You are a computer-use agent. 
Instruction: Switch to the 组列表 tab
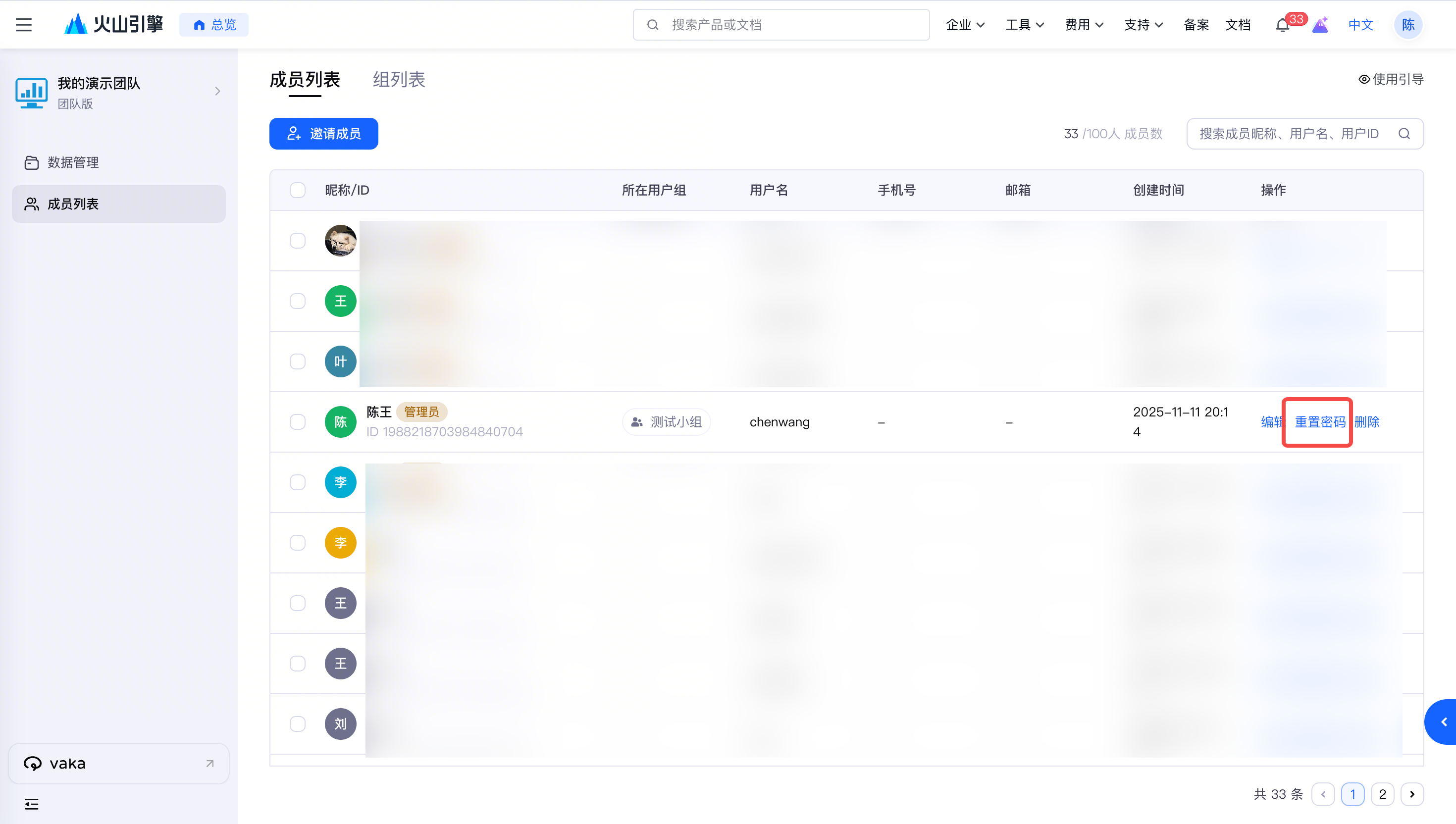tap(398, 80)
